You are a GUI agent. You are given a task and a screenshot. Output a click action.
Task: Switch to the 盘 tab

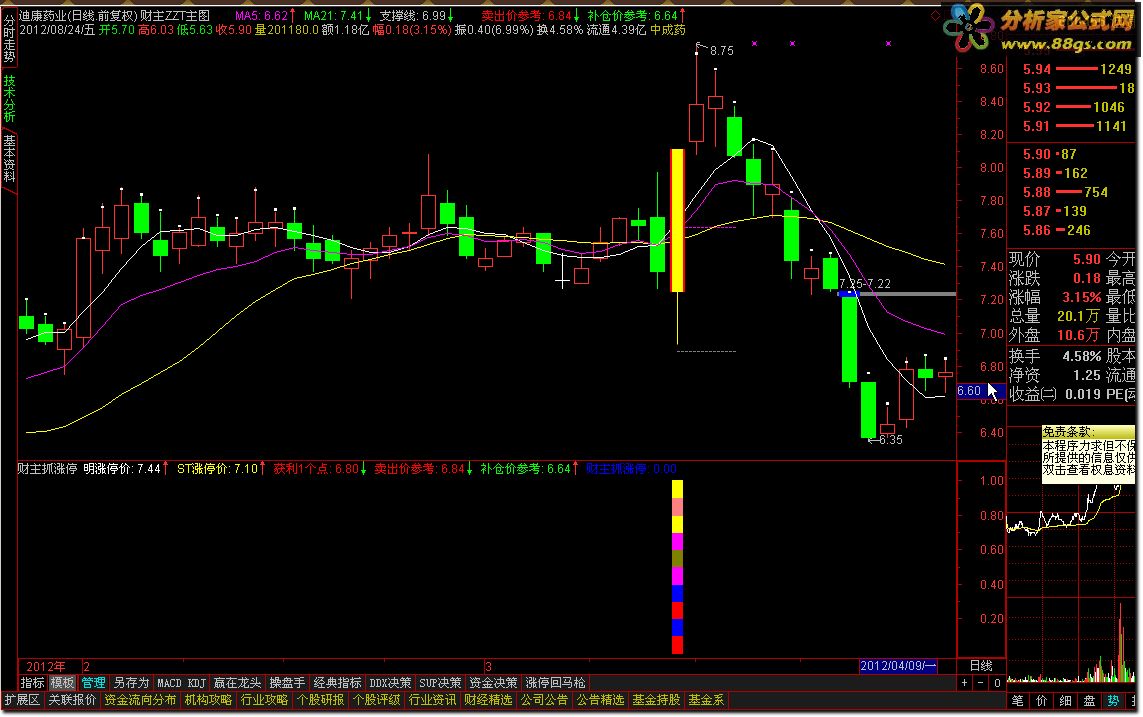click(1089, 700)
